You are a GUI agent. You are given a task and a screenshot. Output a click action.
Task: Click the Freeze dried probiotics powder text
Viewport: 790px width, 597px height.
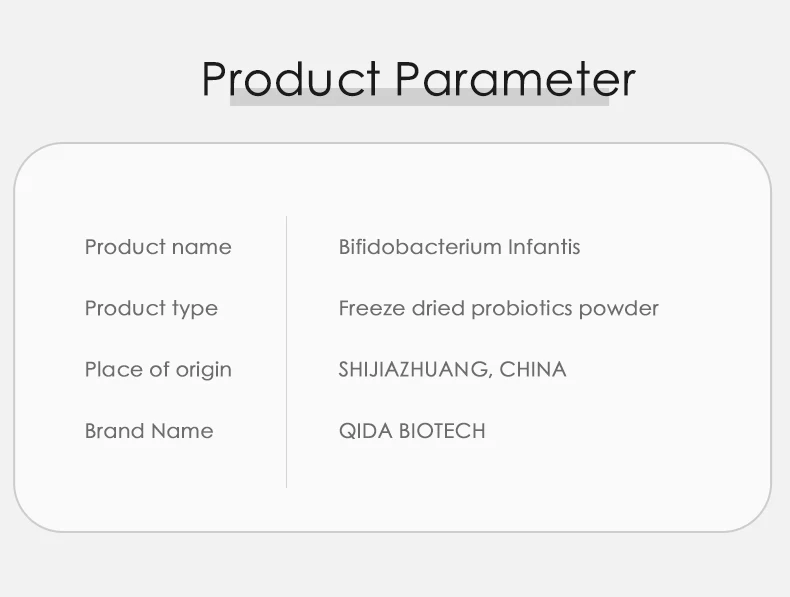(498, 308)
